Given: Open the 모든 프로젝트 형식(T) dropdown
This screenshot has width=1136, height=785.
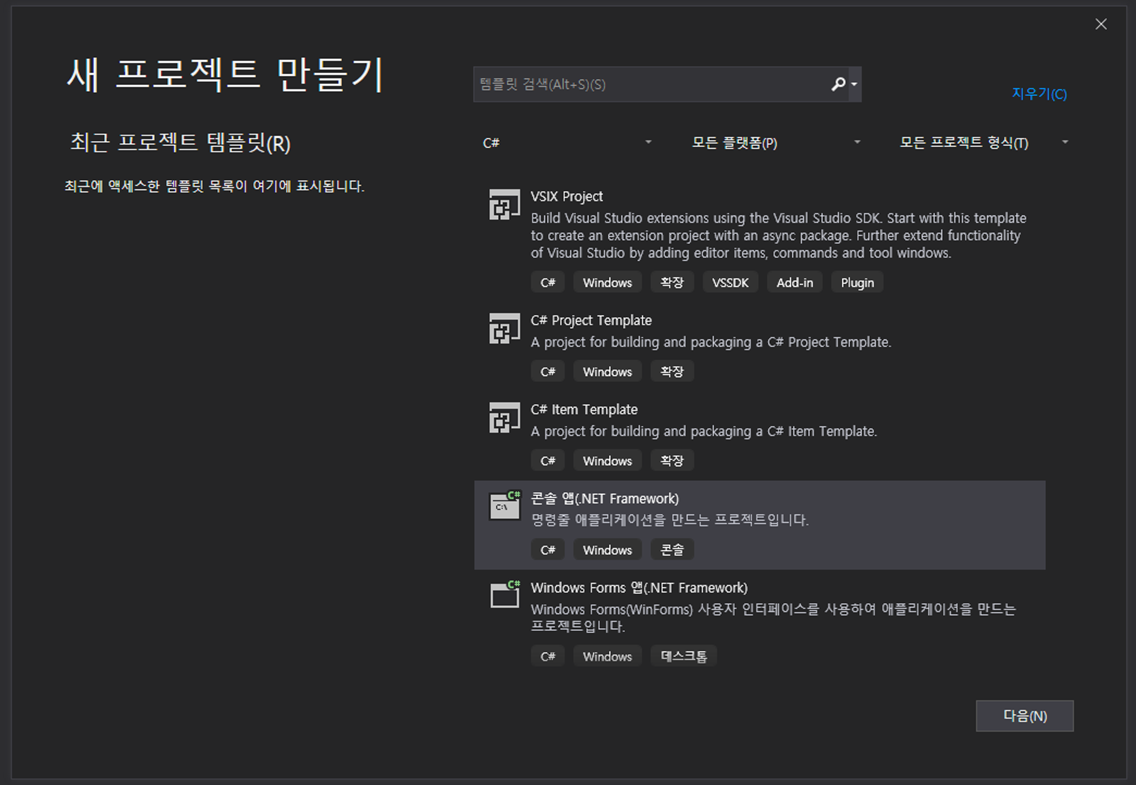Looking at the screenshot, I should click(x=984, y=143).
